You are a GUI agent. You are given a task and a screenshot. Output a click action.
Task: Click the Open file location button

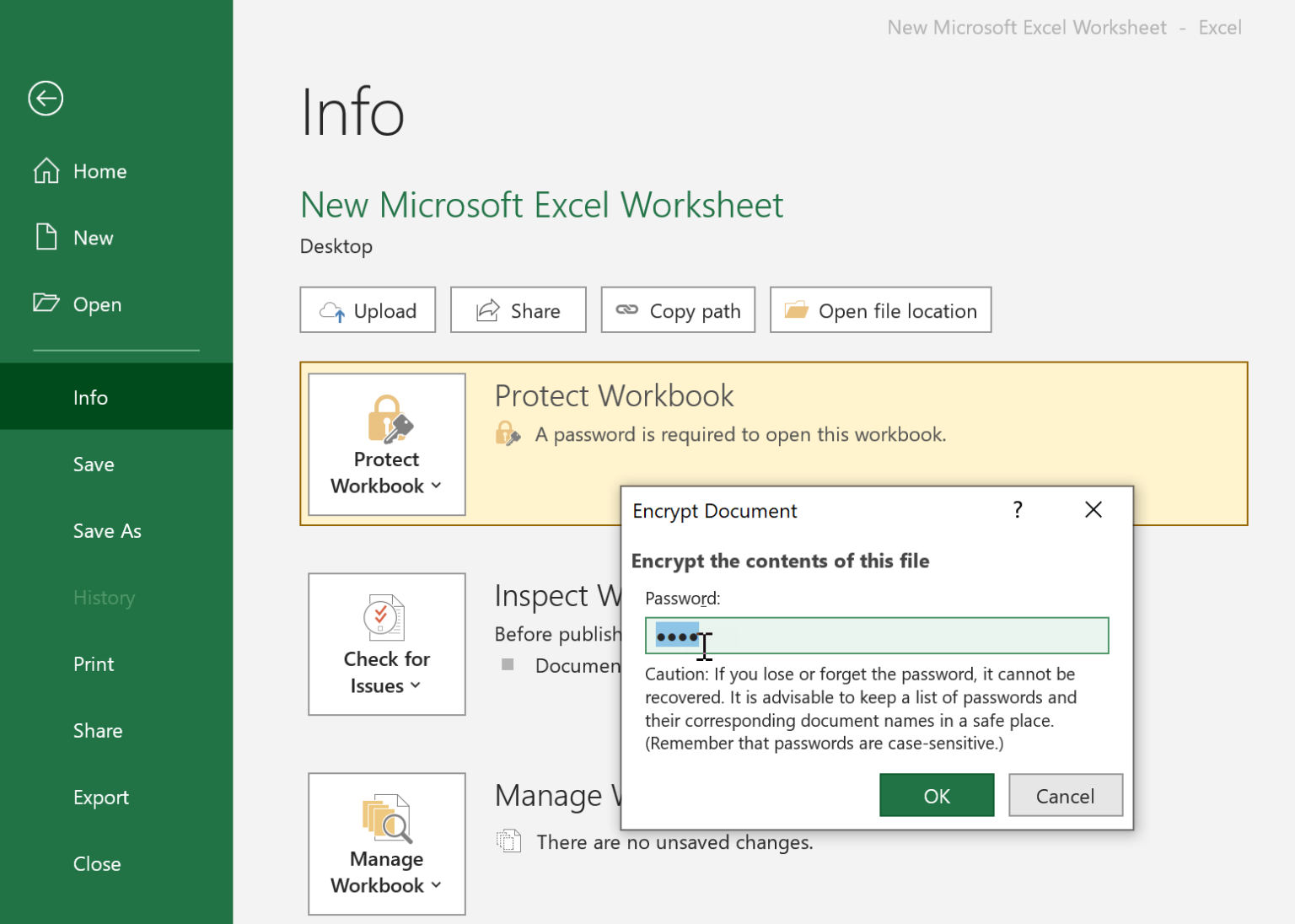(x=881, y=310)
